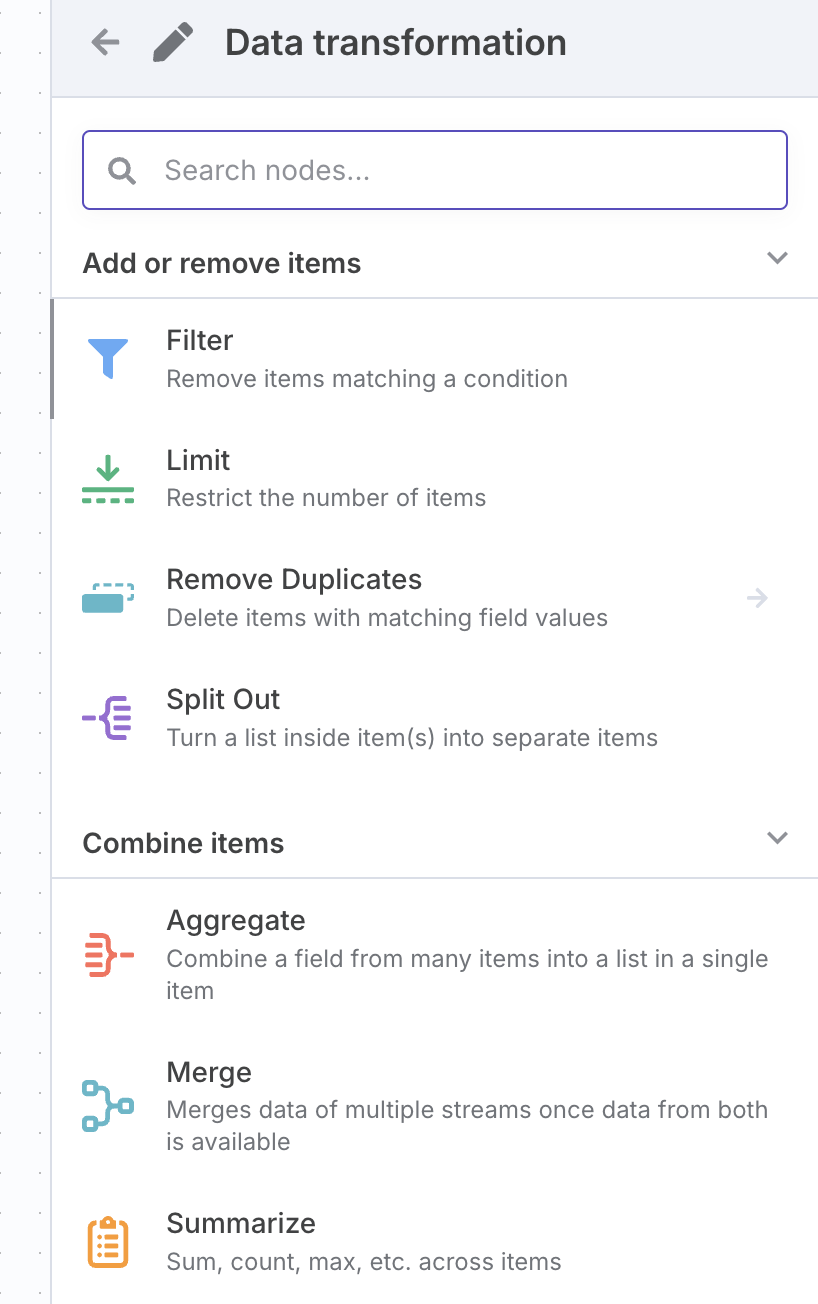This screenshot has width=818, height=1304.
Task: Click the pencil icon in header
Action: coord(172,42)
